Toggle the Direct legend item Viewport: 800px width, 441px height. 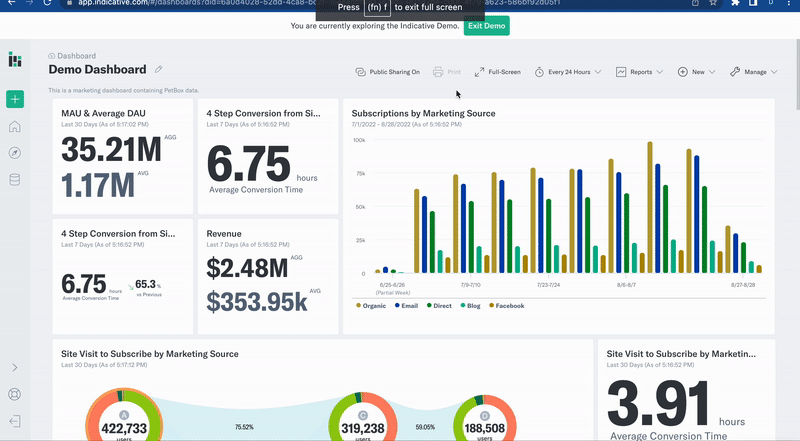click(x=439, y=306)
